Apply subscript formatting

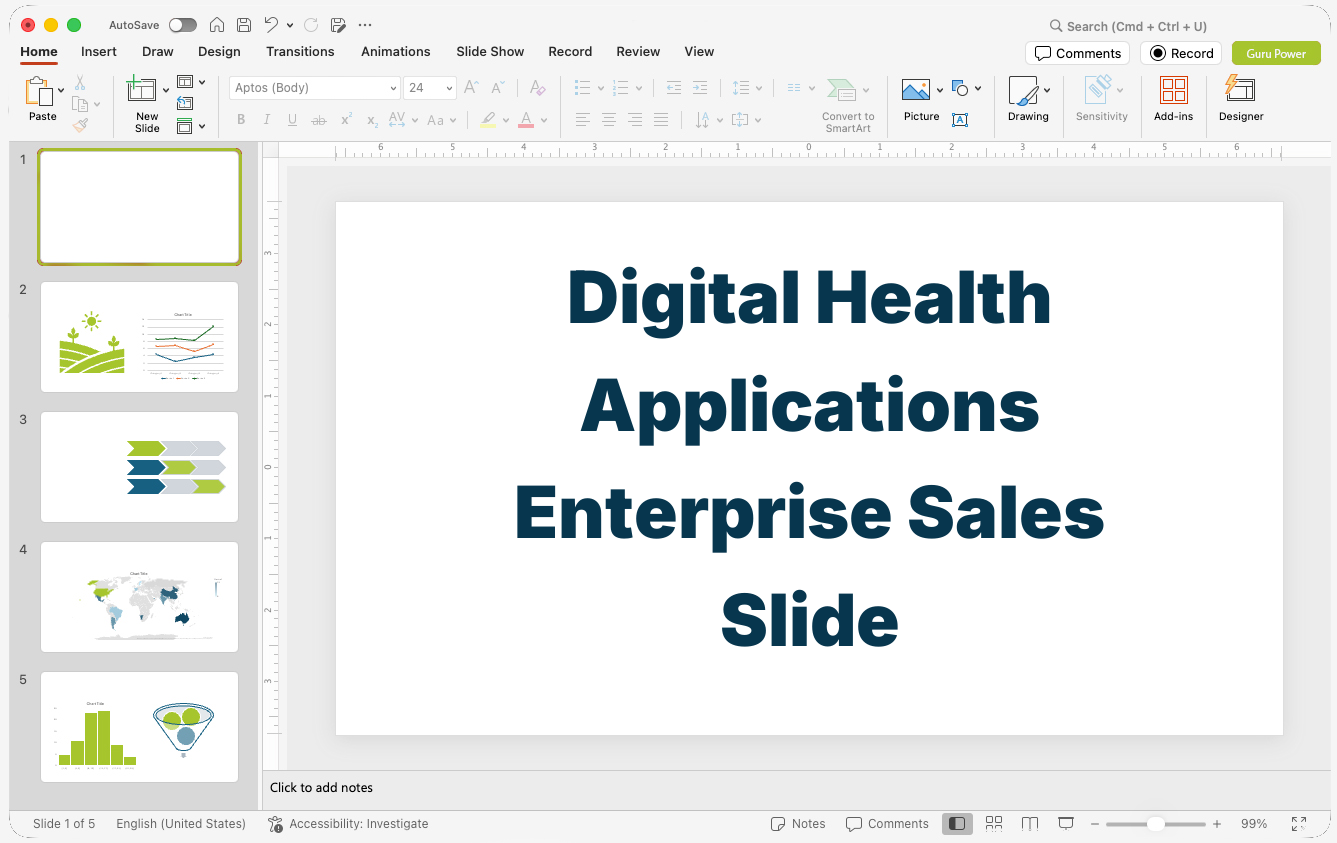coord(372,120)
